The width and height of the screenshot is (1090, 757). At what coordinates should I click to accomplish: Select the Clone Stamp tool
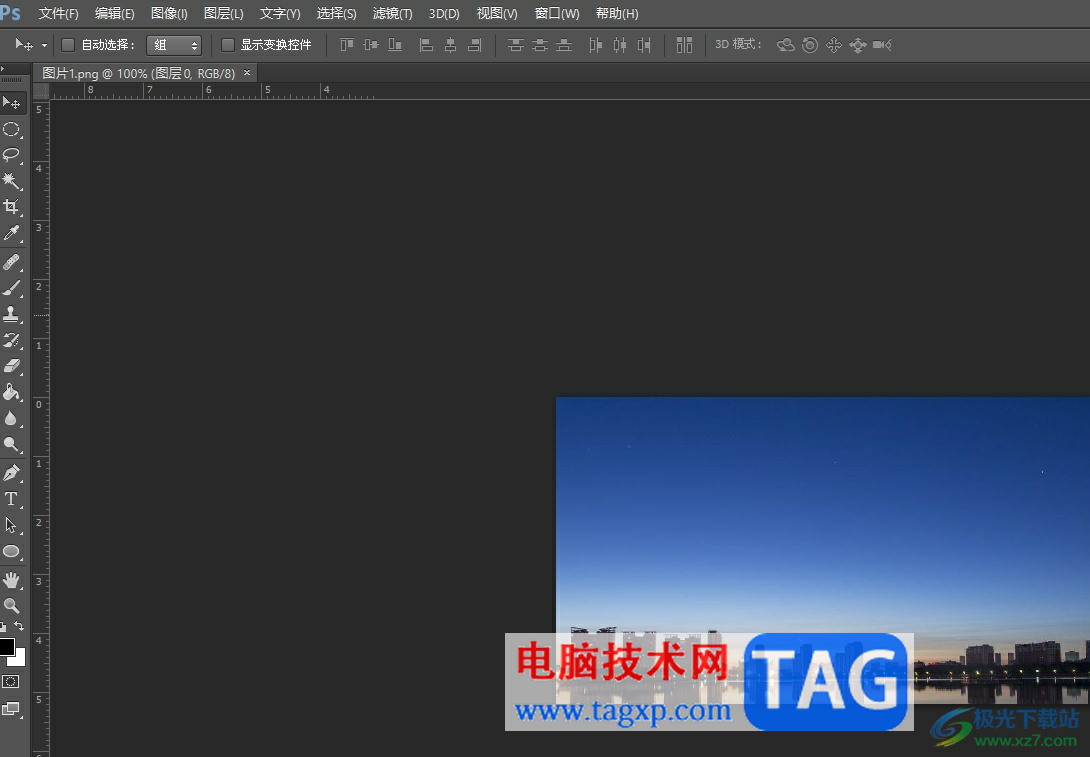[11, 314]
